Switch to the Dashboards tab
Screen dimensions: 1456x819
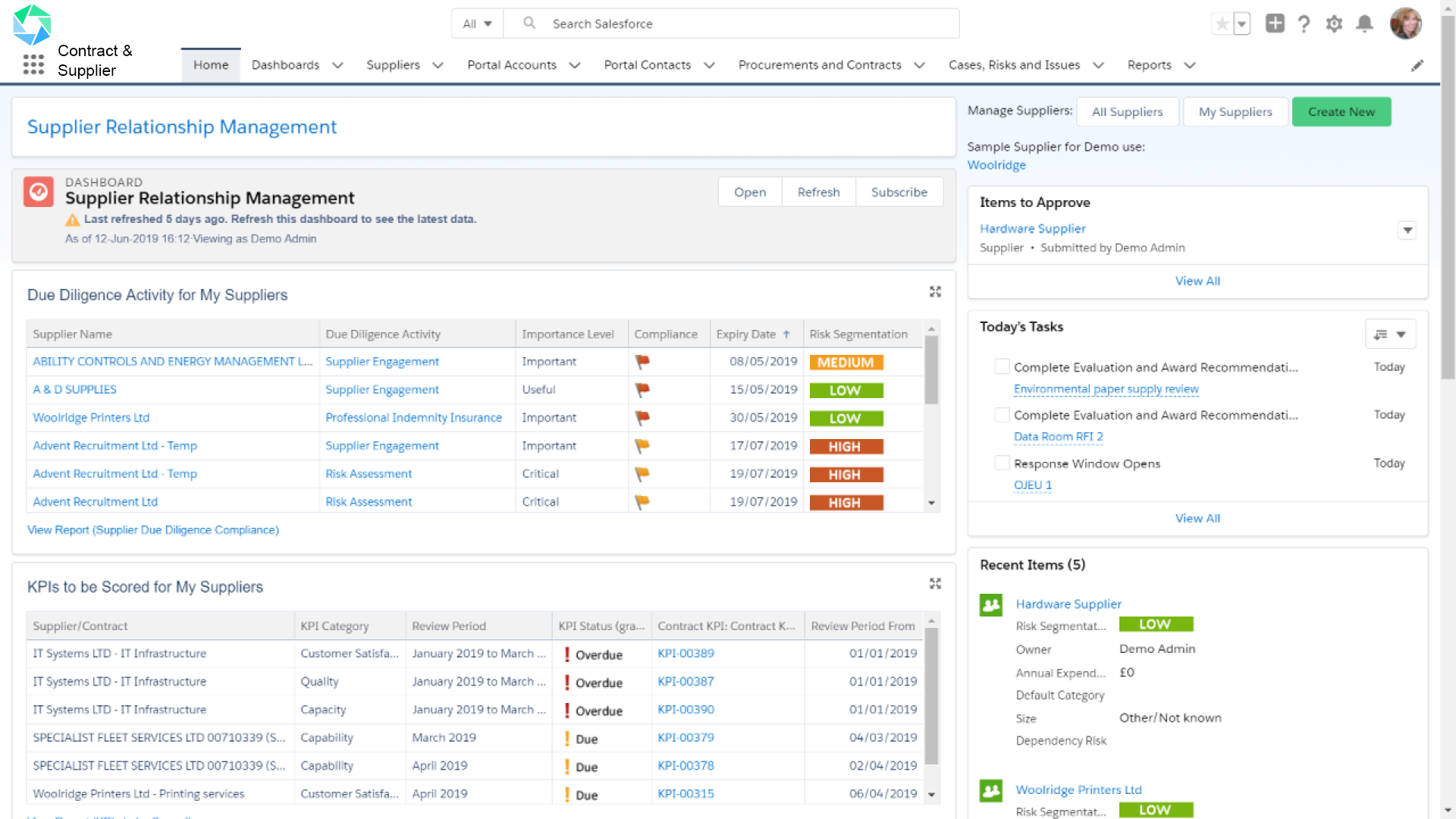285,65
